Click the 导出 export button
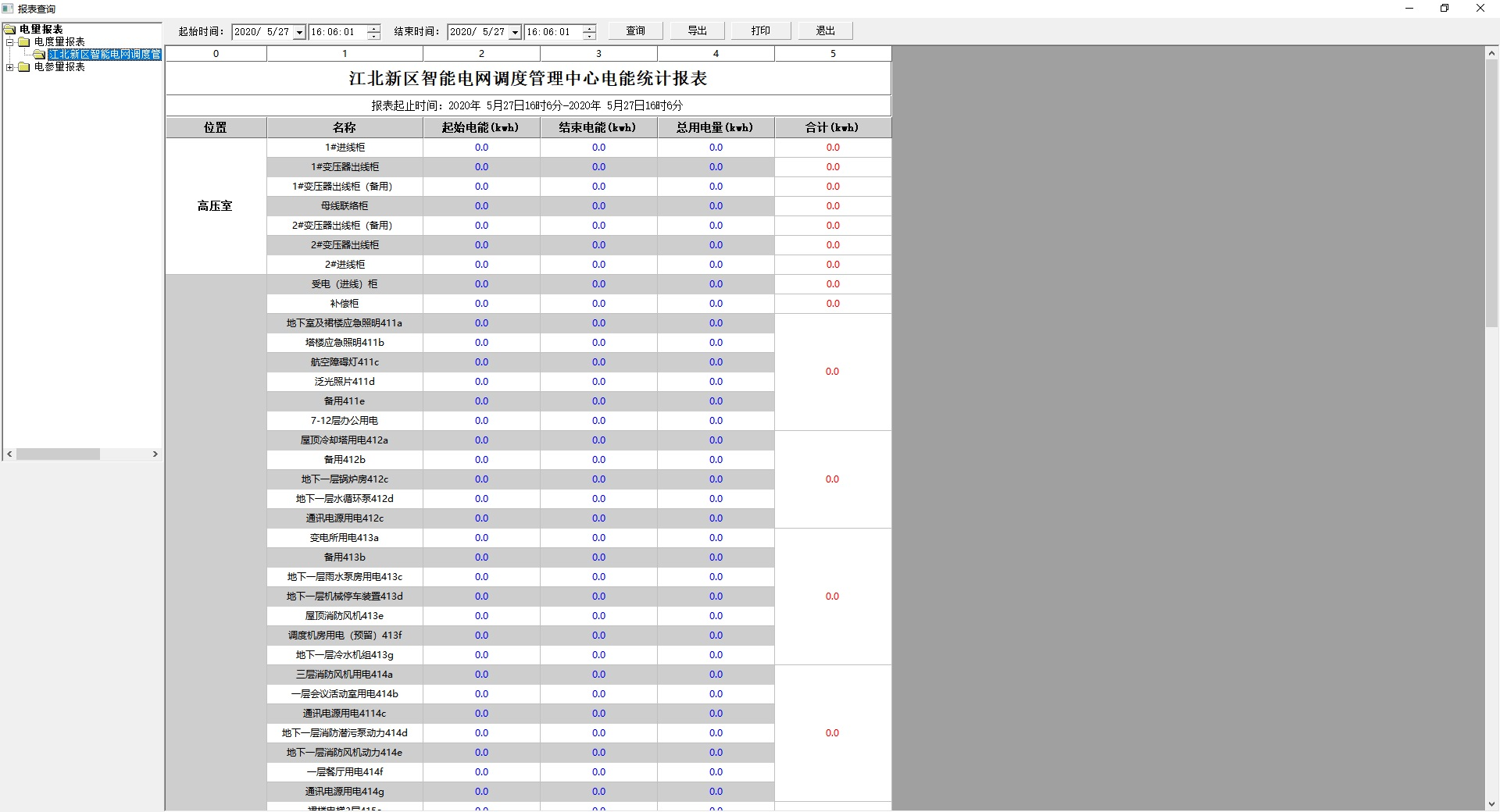This screenshot has height=812, width=1500. tap(697, 31)
